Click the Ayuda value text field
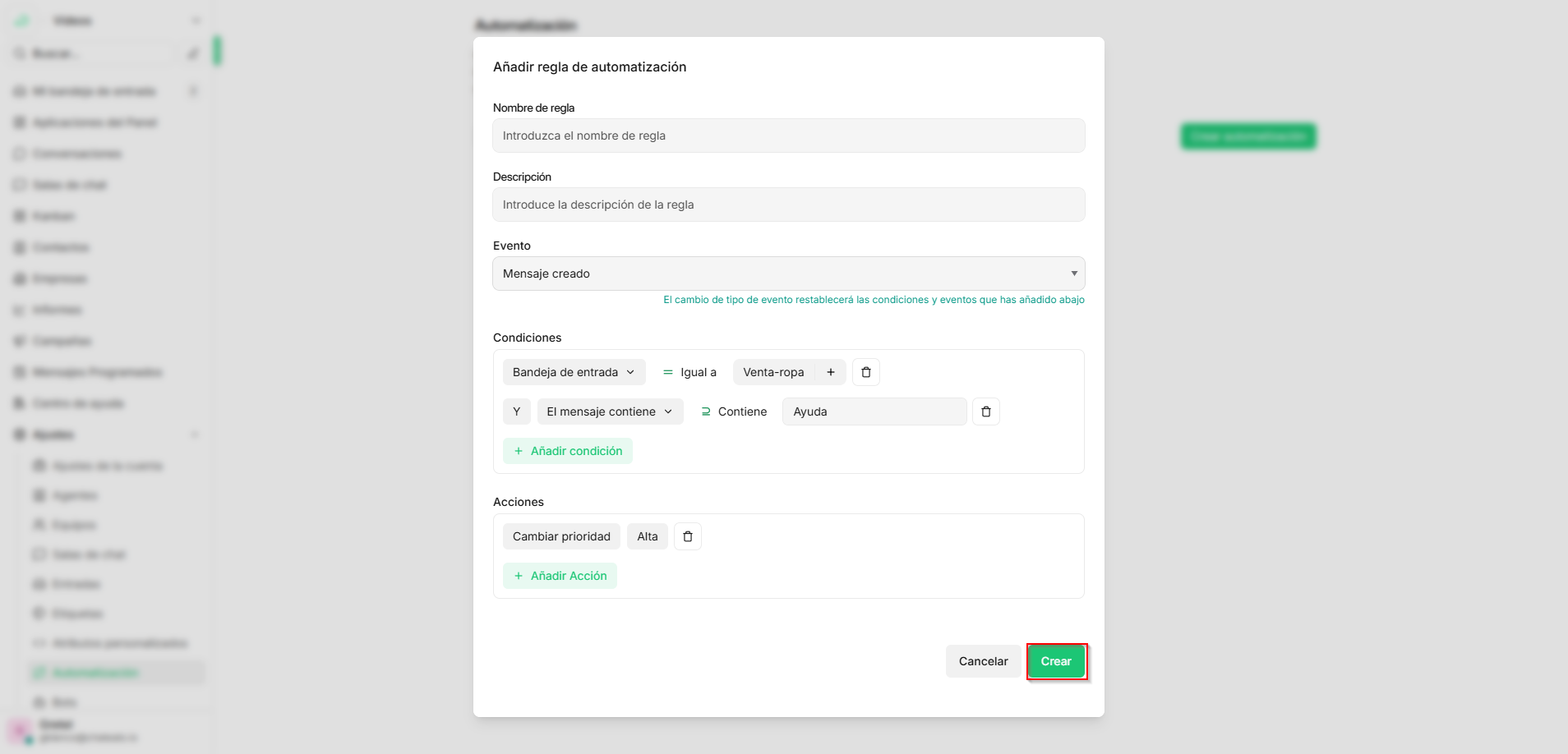 874,411
